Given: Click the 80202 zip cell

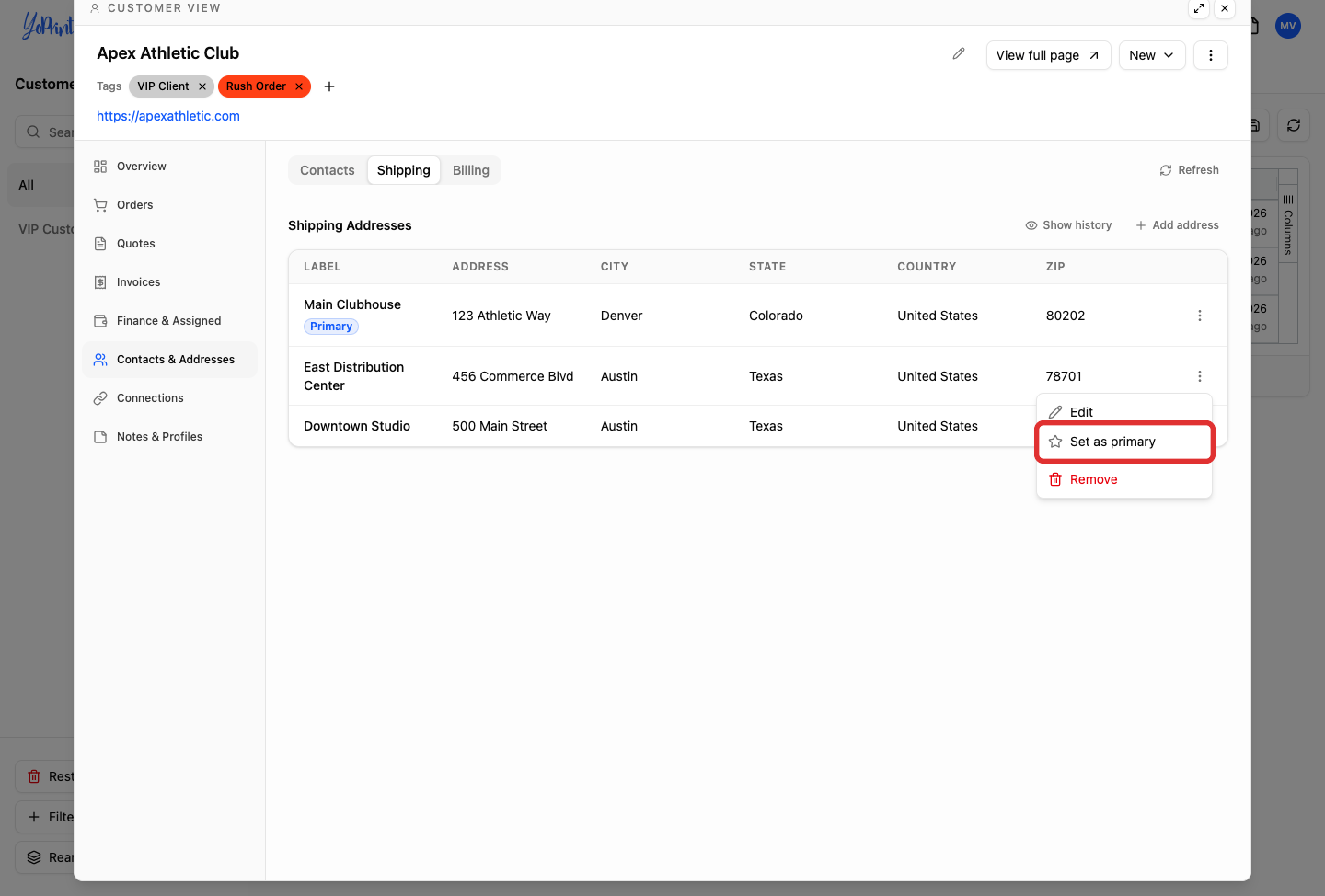Looking at the screenshot, I should tap(1066, 316).
